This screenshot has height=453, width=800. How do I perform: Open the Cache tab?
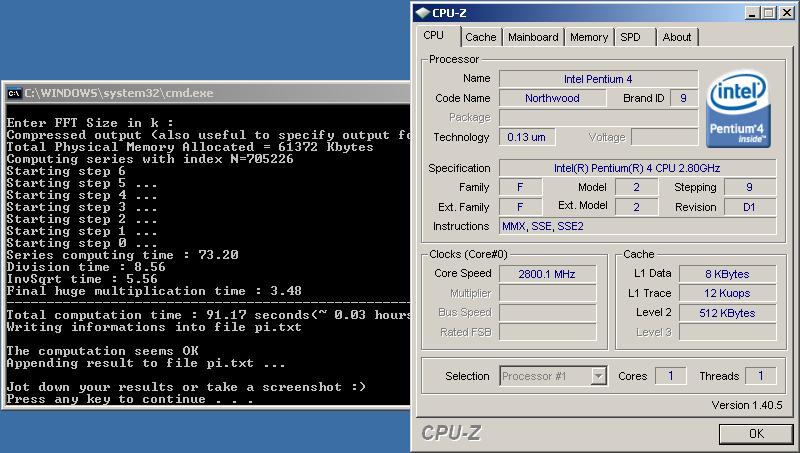[481, 37]
